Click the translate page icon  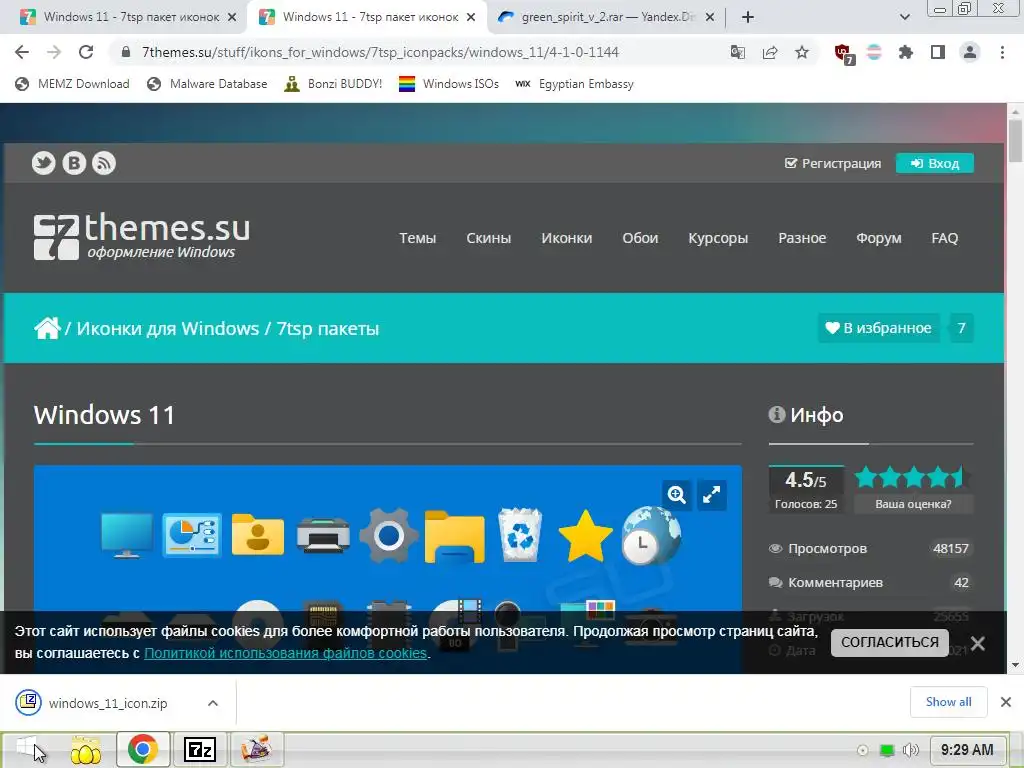pos(737,52)
